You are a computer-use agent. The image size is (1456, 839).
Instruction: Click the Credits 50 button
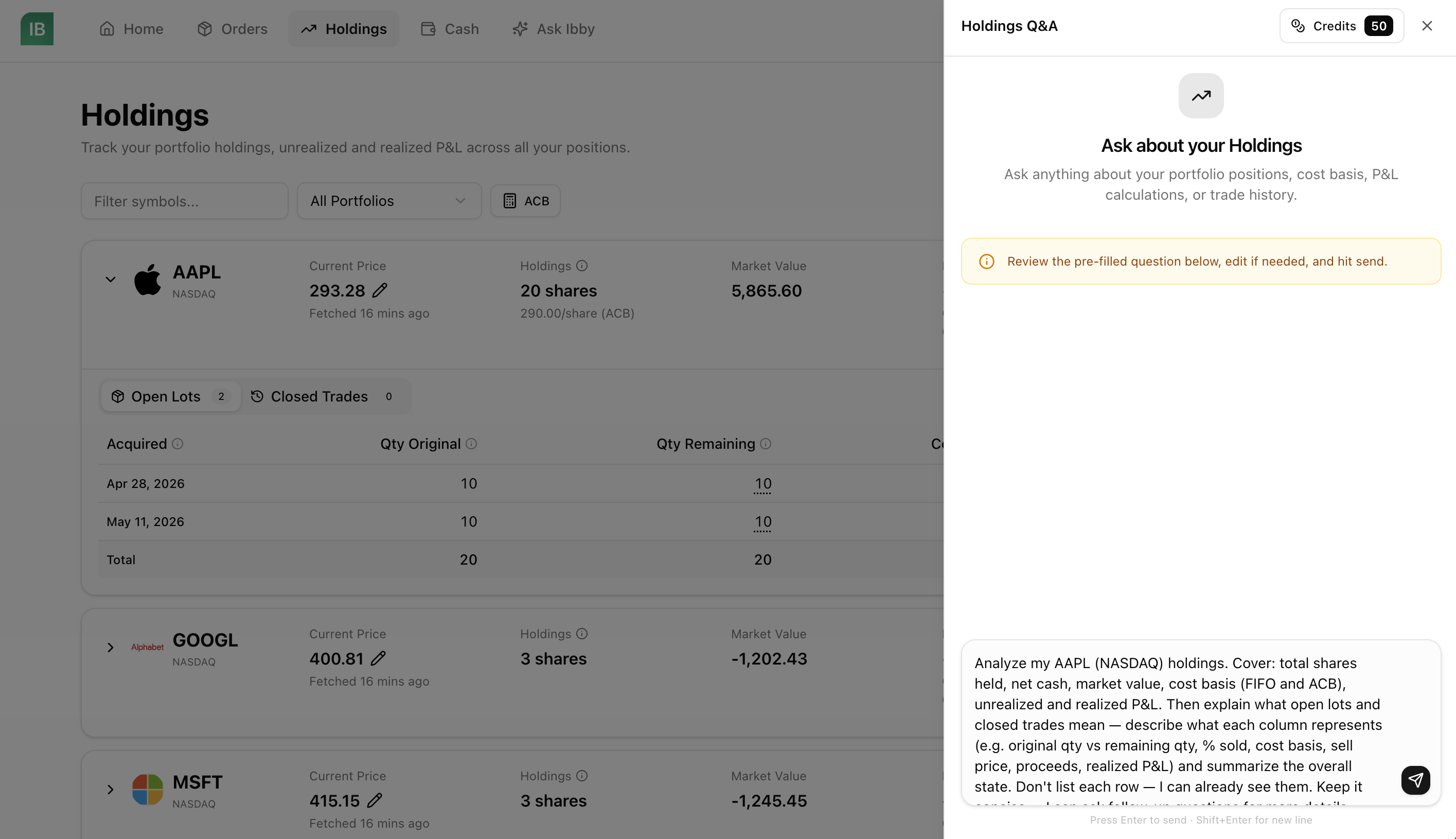tap(1341, 26)
